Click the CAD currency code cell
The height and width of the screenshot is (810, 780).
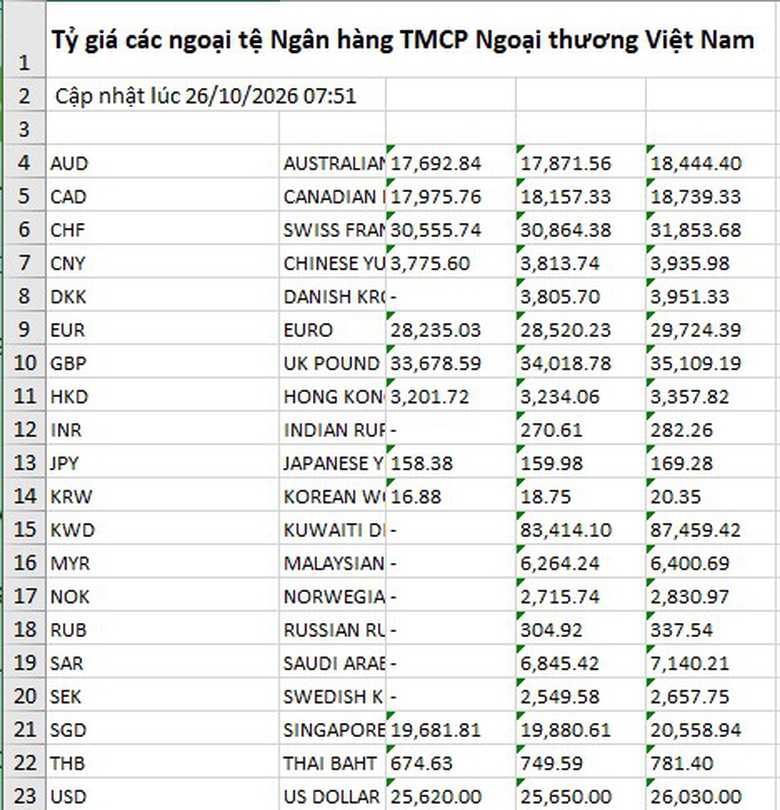point(162,195)
